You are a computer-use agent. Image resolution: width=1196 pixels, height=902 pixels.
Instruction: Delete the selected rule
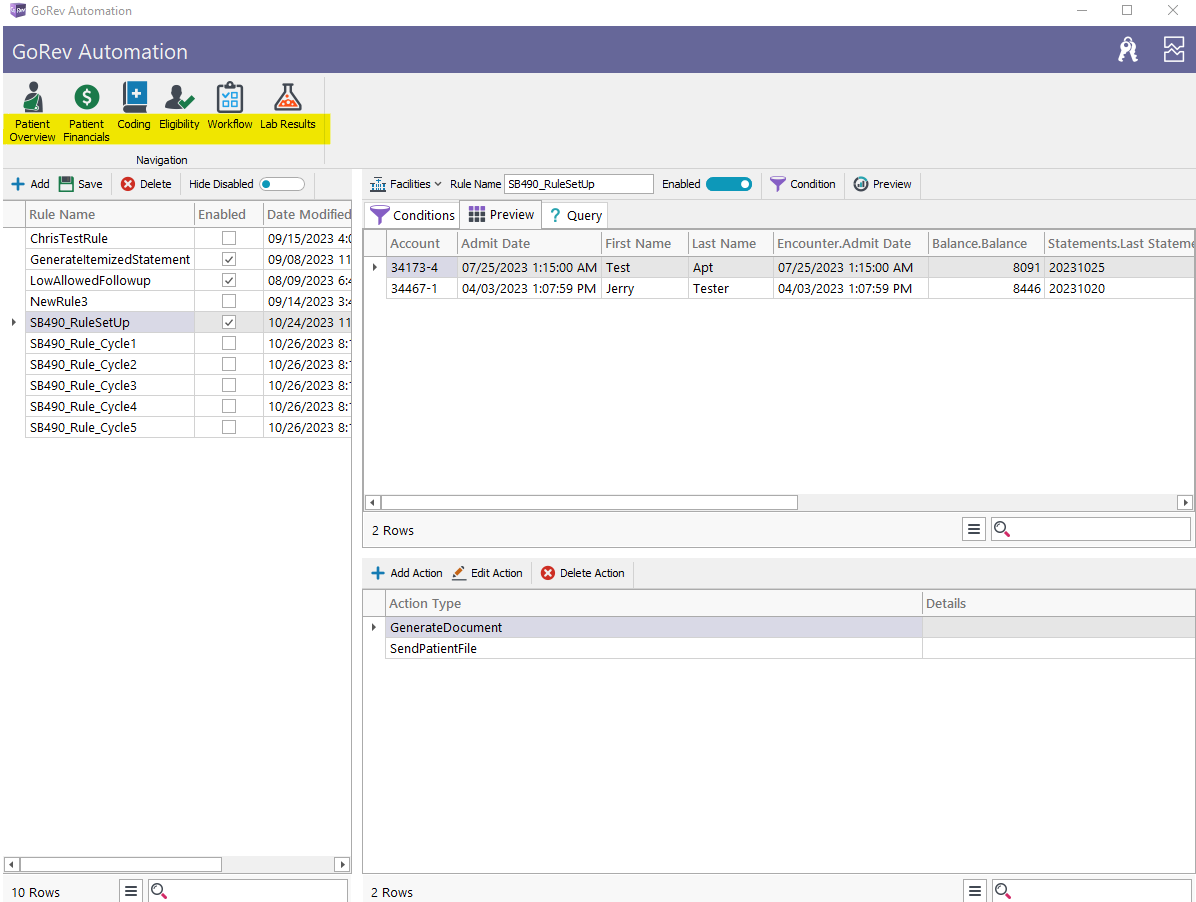click(146, 184)
